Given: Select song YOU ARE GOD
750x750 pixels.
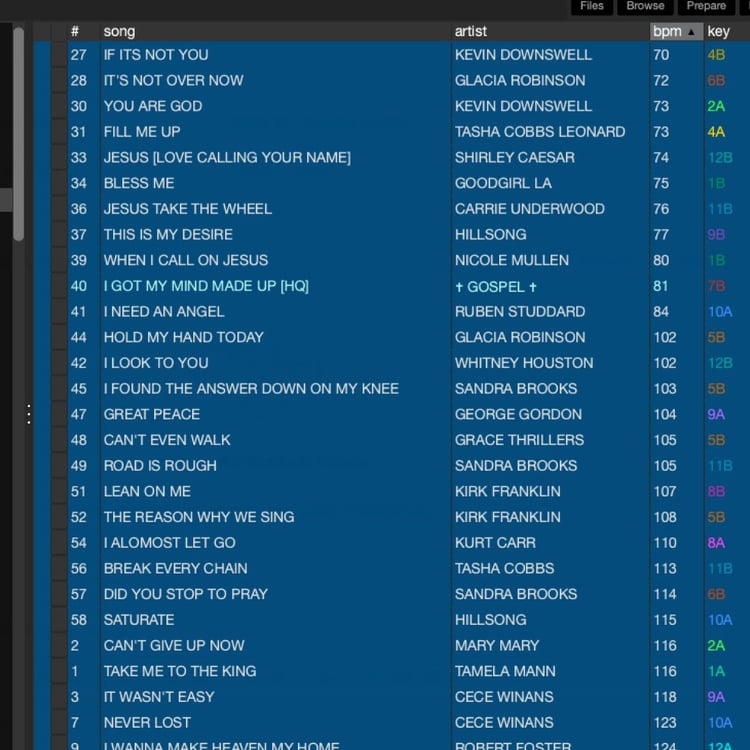Looking at the screenshot, I should [x=153, y=106].
